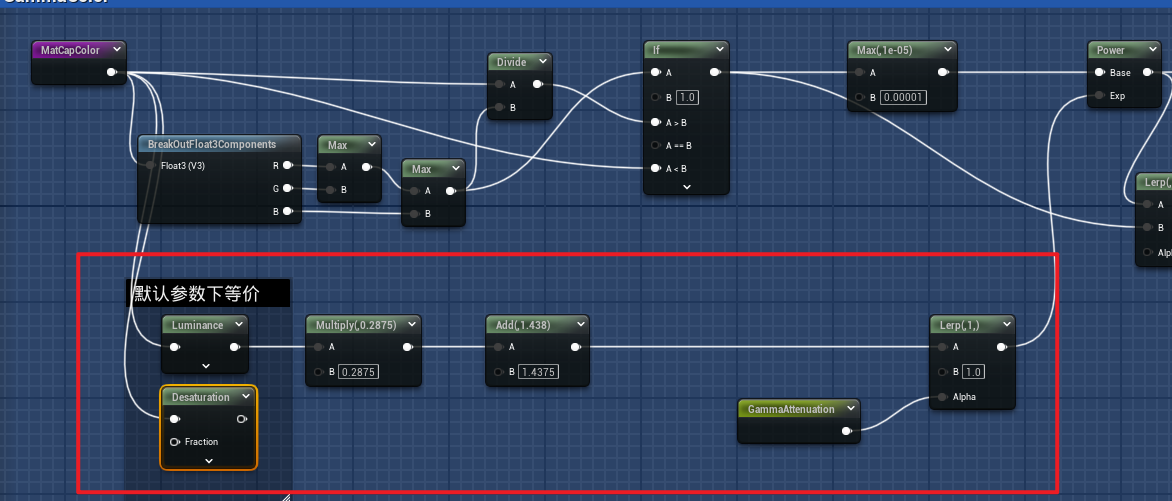
Task: Expand the chevron at bottom of If node
Action: 686,187
